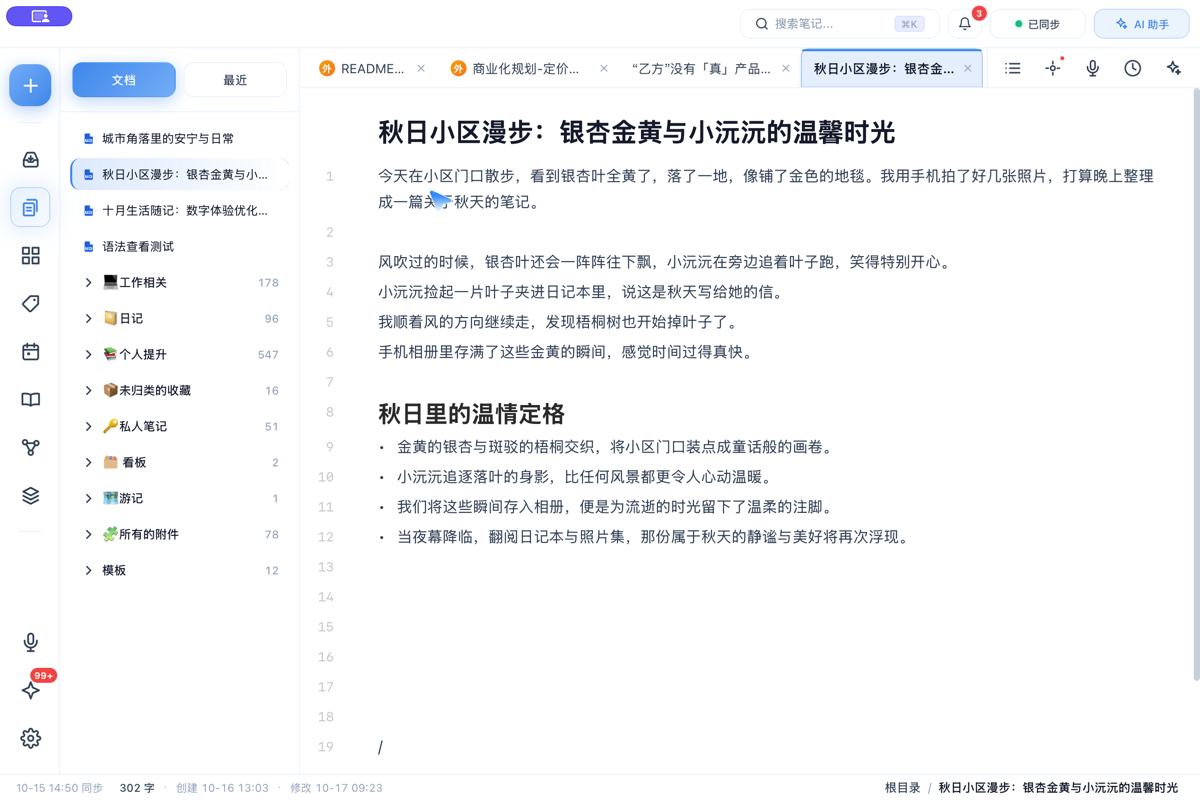Open the calendar icon in left sidebar
This screenshot has height=800, width=1200.
coord(30,352)
